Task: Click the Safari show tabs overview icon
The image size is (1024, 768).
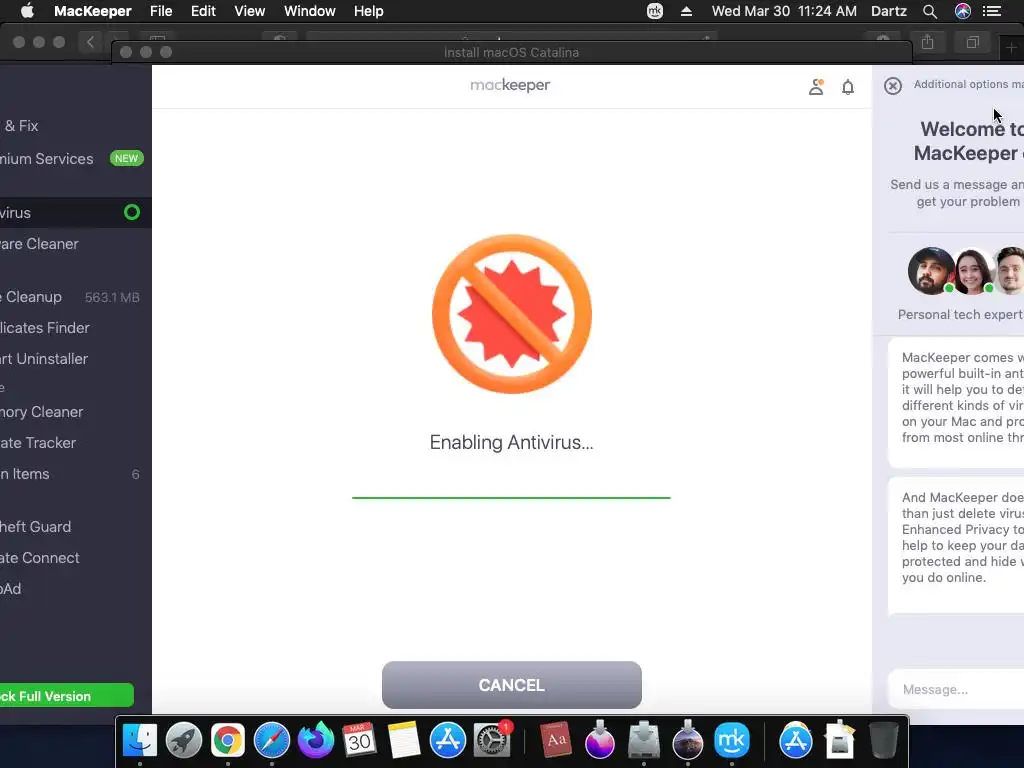Action: pyautogui.click(x=972, y=42)
